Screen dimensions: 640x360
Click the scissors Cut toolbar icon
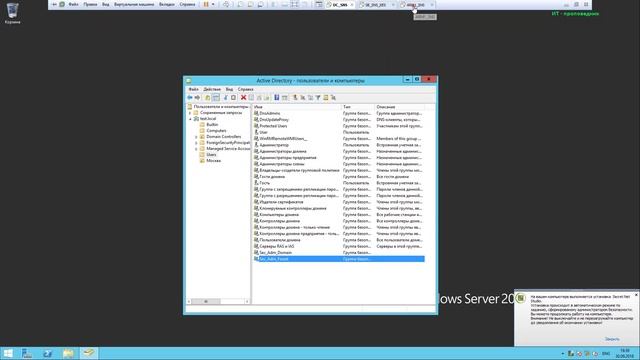coord(226,98)
